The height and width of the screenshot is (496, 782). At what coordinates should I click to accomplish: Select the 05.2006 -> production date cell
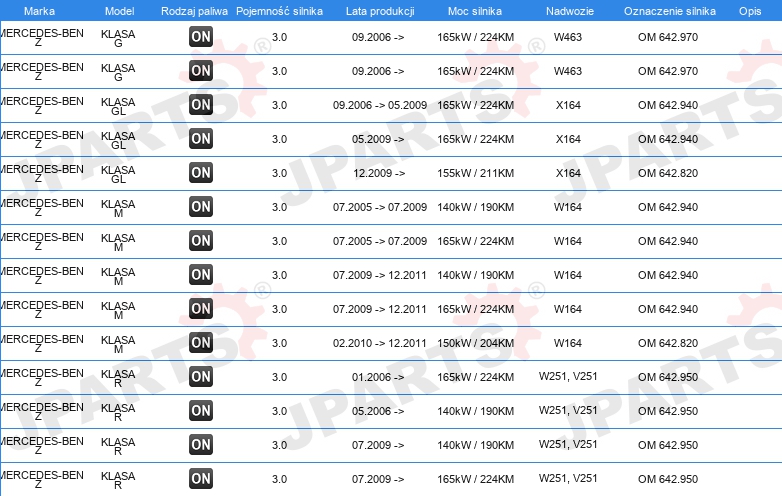[378, 411]
